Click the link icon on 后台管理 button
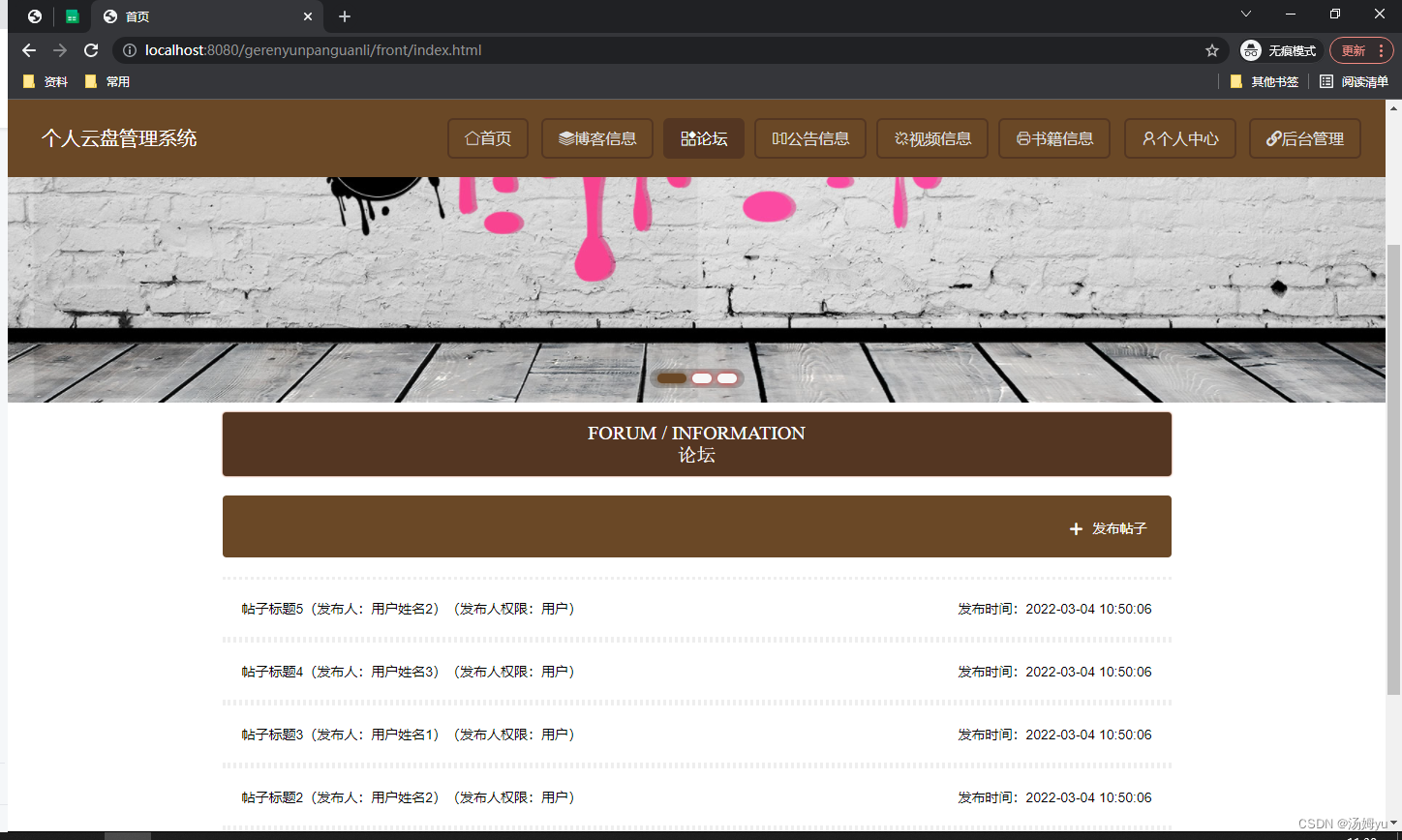Screen dimensions: 1402x840 [1273, 138]
